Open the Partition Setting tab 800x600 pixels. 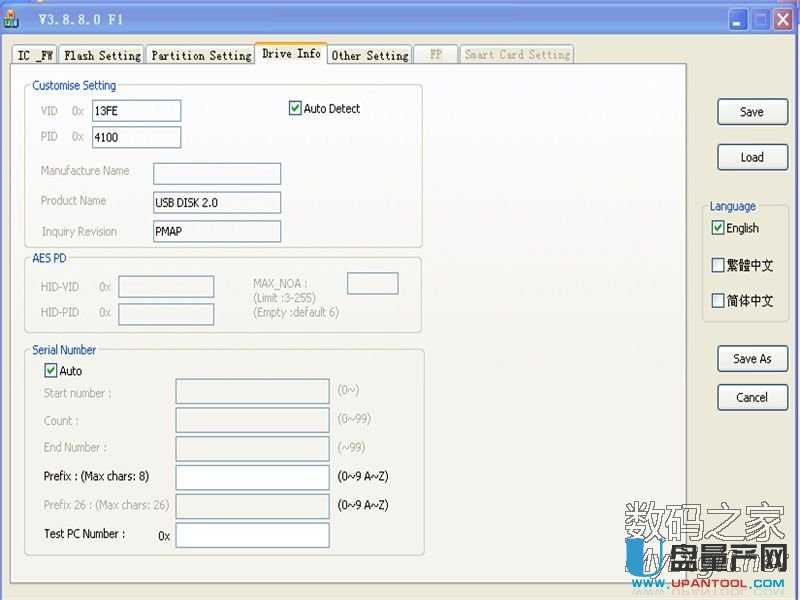(x=200, y=55)
